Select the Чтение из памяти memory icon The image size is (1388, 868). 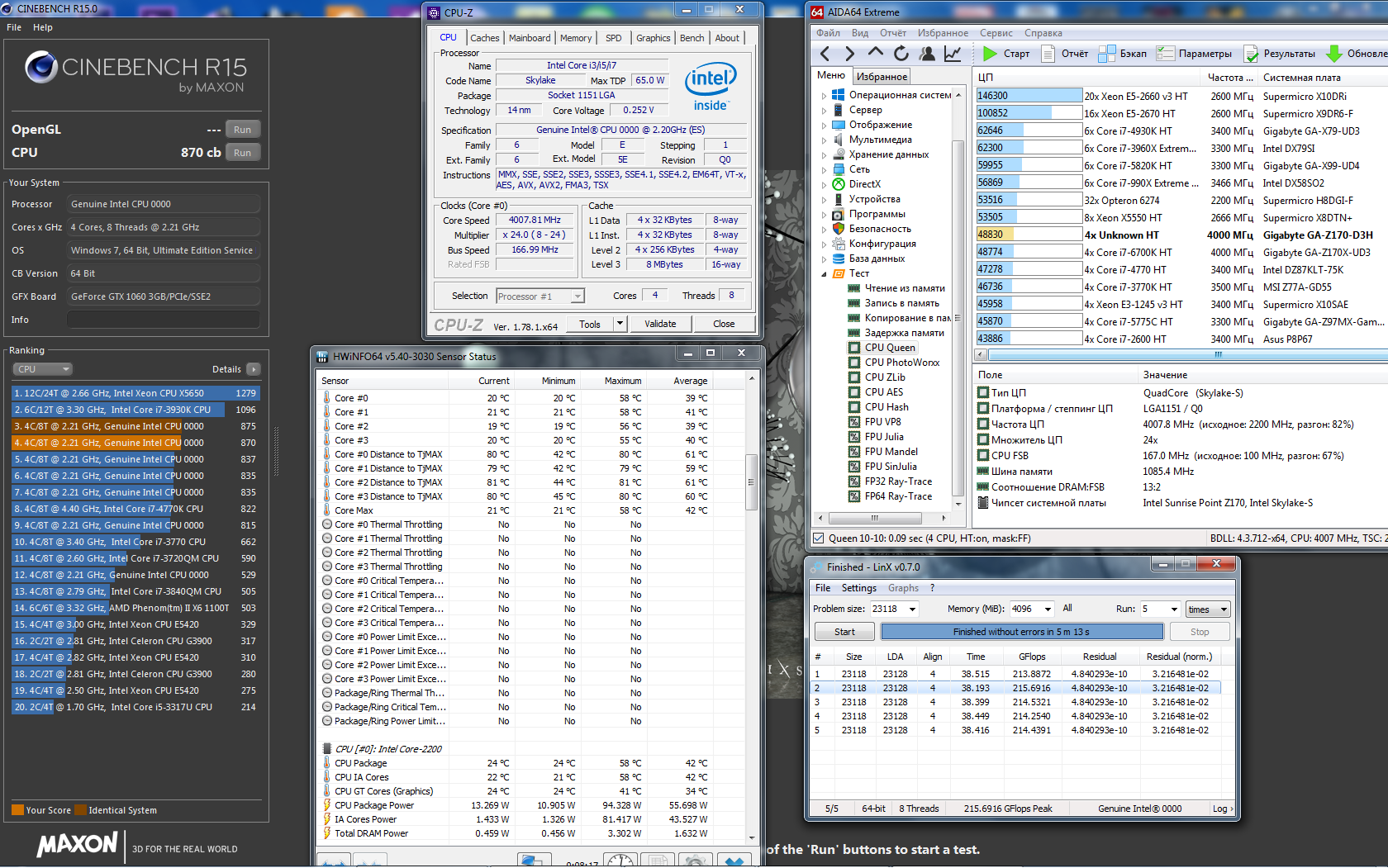[x=854, y=288]
